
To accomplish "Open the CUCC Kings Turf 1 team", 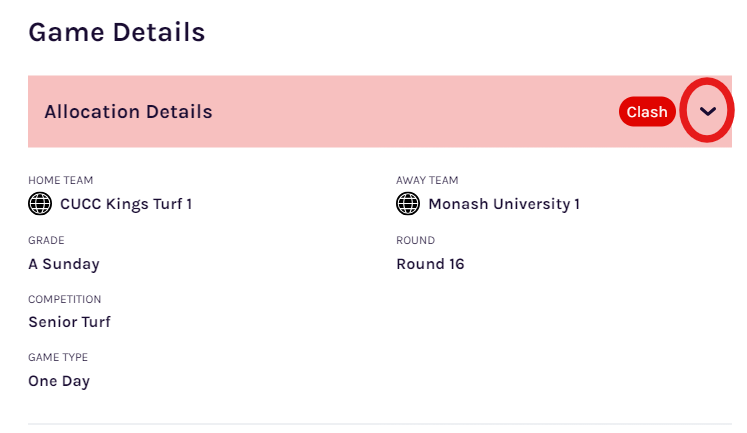I will pos(126,204).
